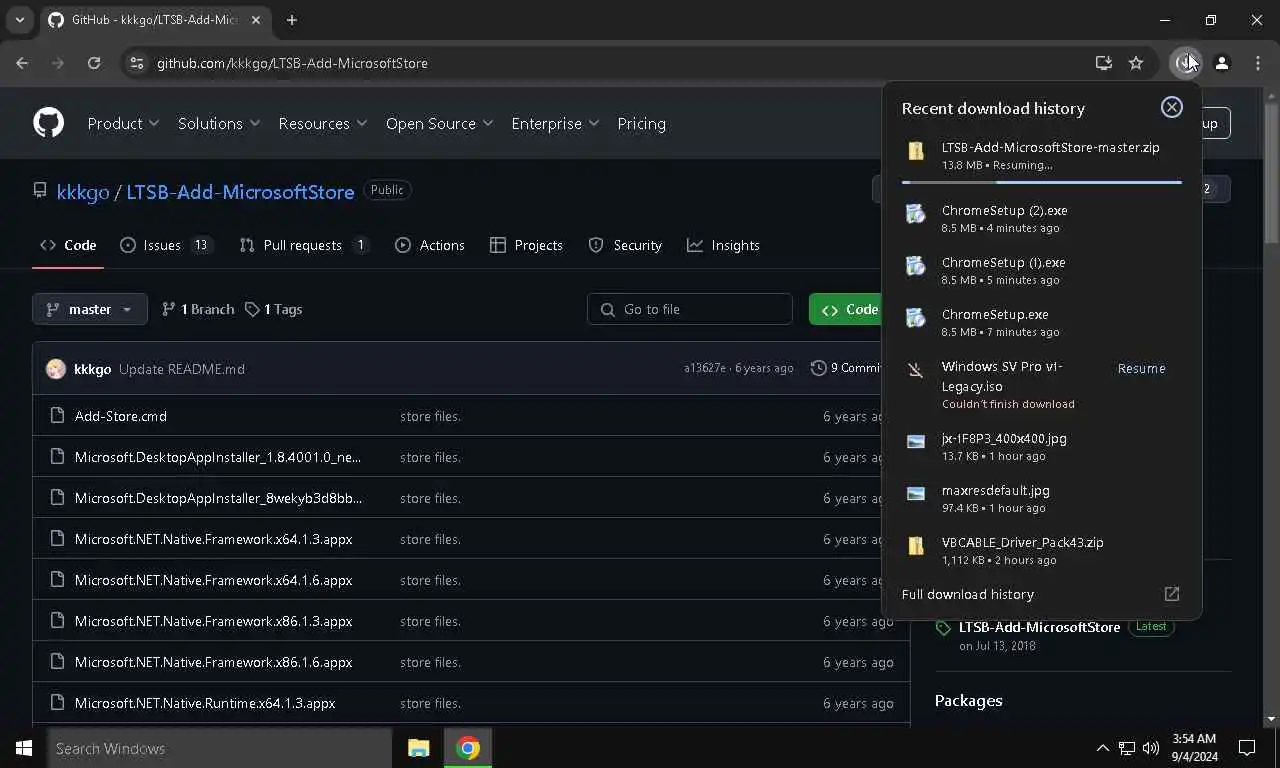Viewport: 1280px width, 768px height.
Task: Open a new browser tab
Action: tap(292, 20)
